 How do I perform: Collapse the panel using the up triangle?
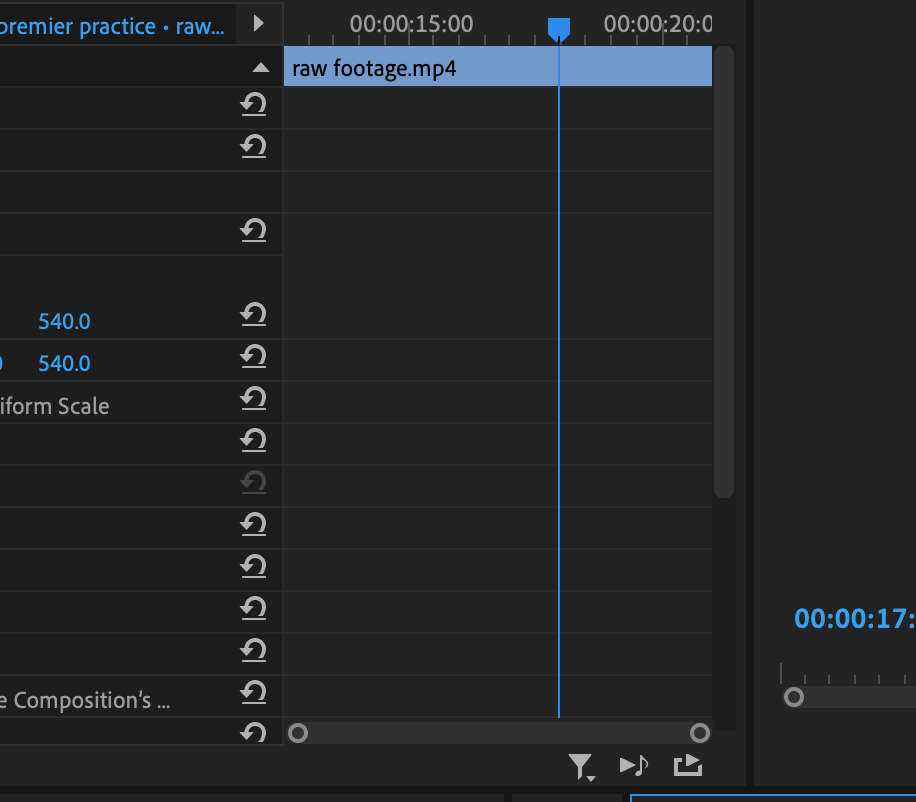[x=260, y=66]
